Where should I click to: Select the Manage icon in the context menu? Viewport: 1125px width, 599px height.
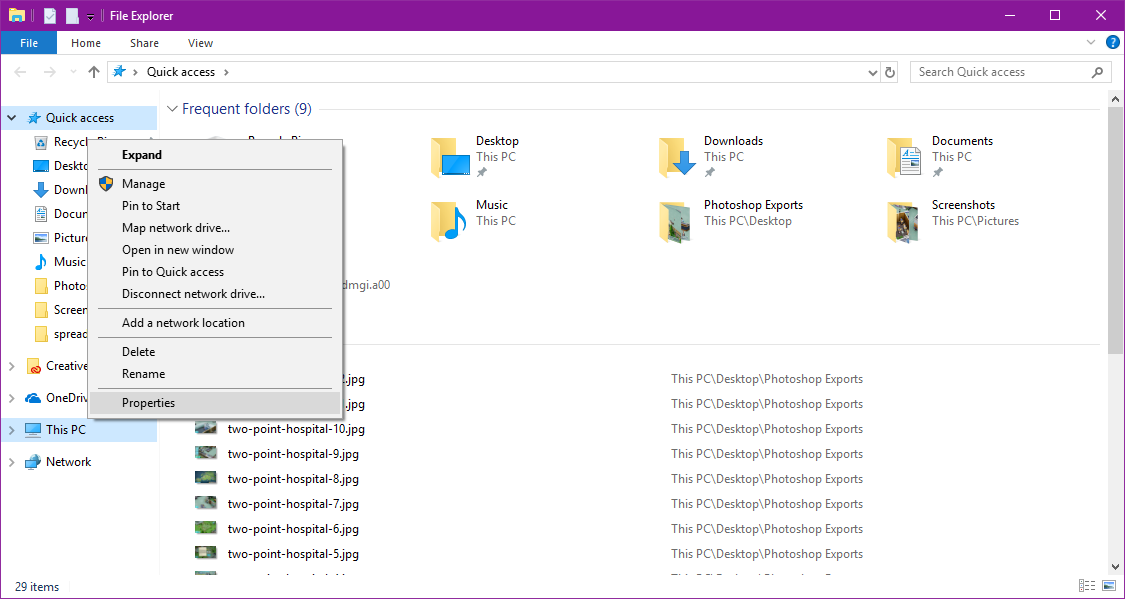[106, 183]
